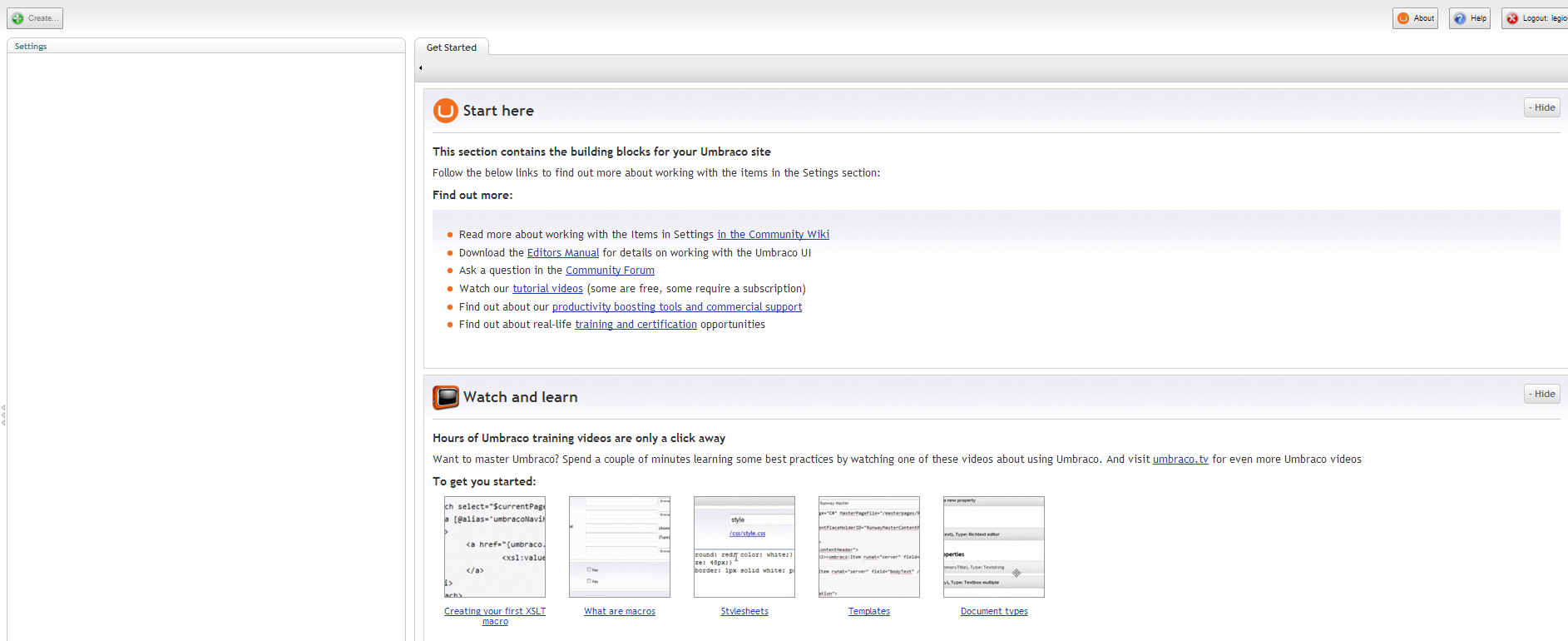
Task: Open the Editors Manual link
Action: pyautogui.click(x=563, y=253)
